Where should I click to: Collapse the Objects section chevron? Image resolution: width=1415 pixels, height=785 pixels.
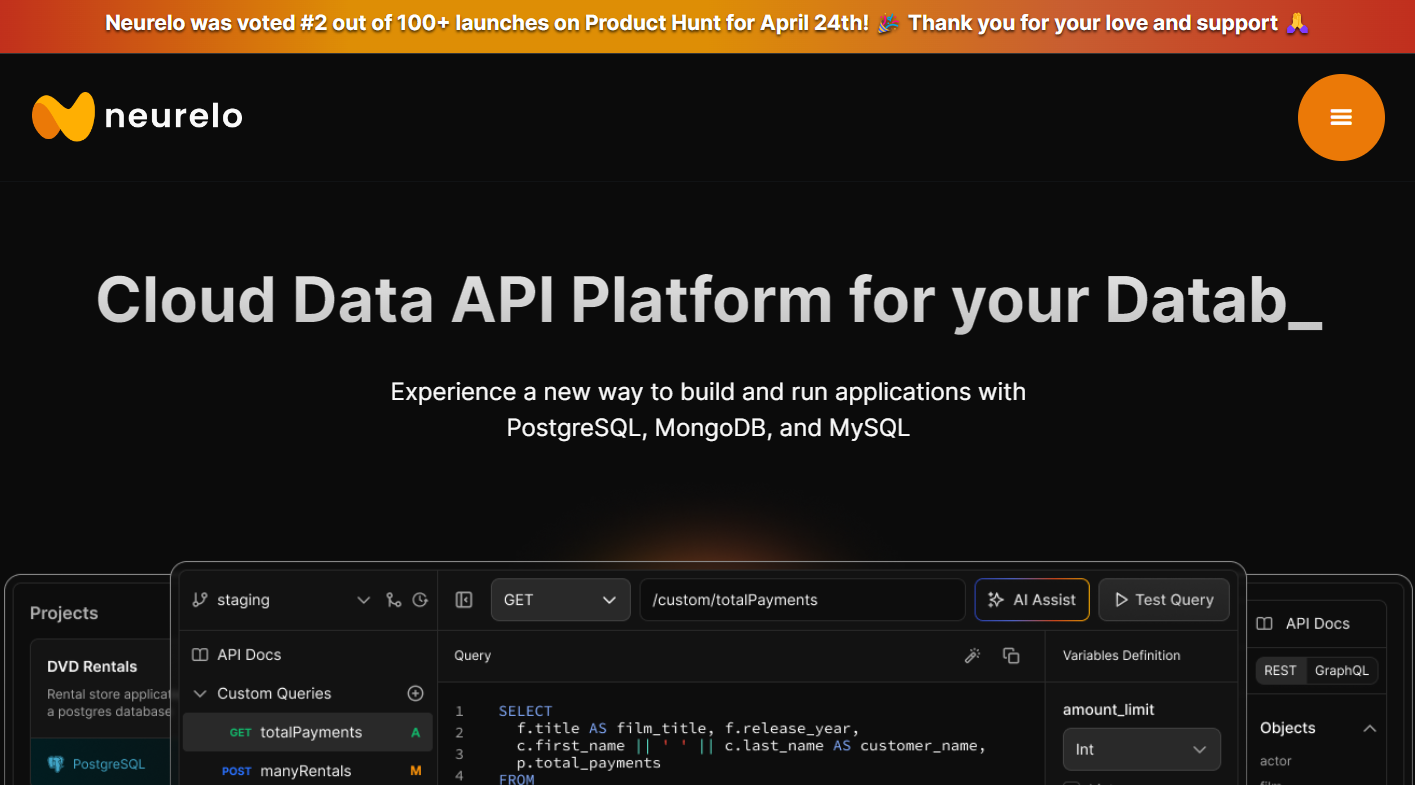[1370, 728]
